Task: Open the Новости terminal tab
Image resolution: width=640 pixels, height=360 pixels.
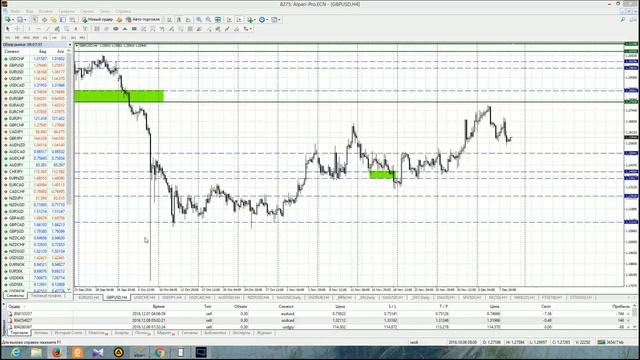Action: coord(97,333)
